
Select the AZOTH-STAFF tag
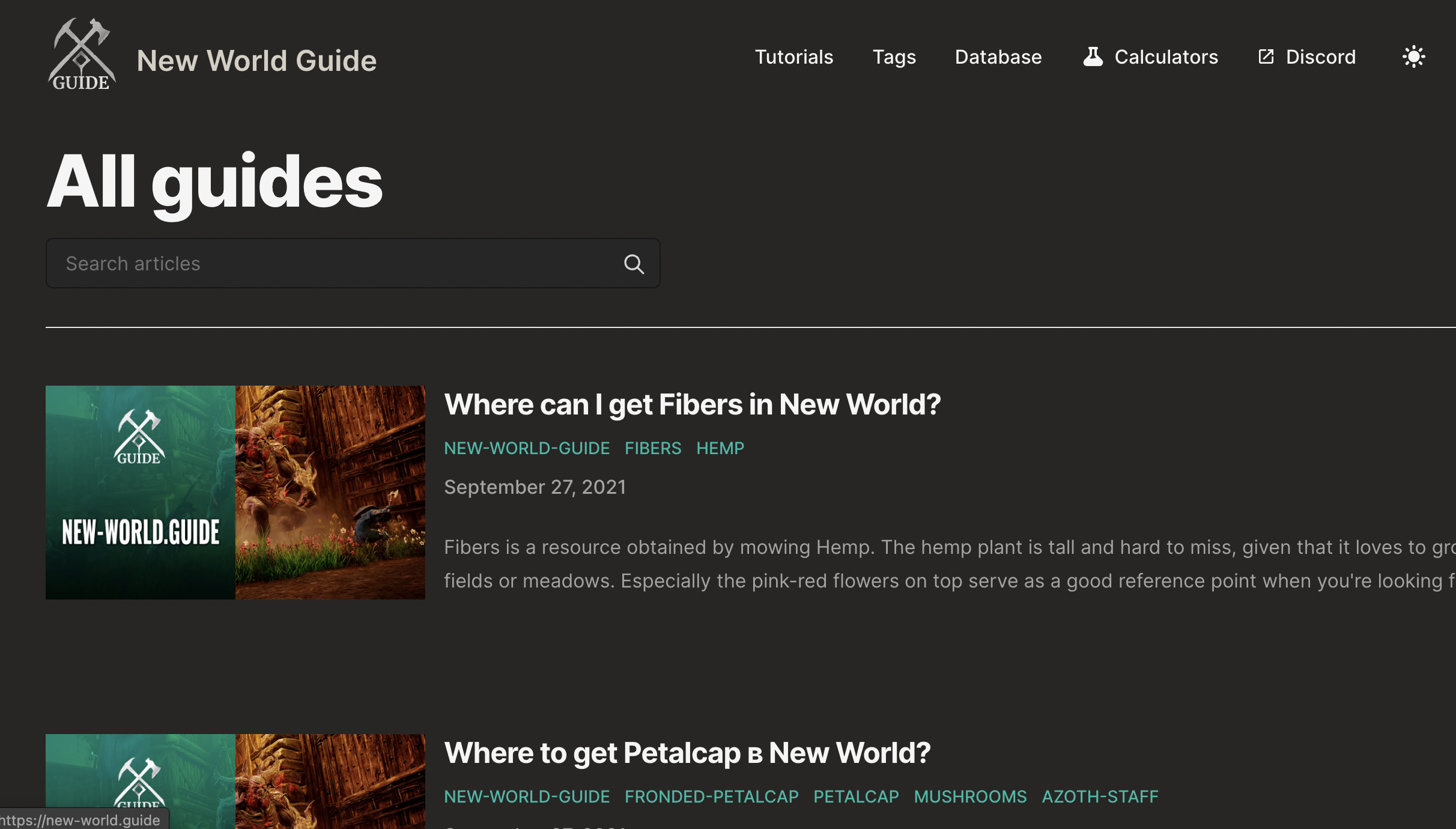1100,797
